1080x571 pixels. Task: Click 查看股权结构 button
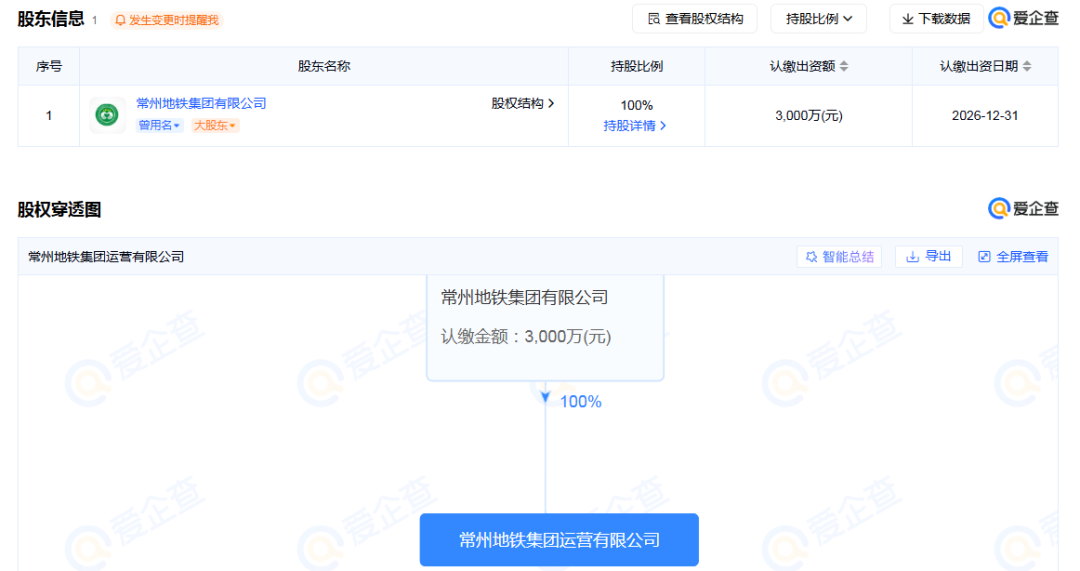coord(695,19)
